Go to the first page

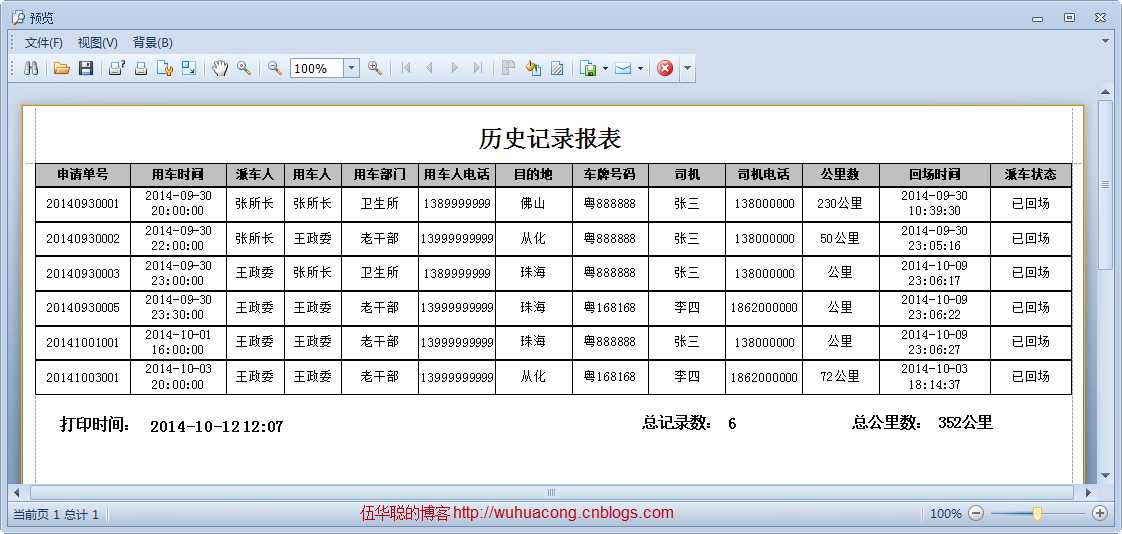tap(406, 69)
